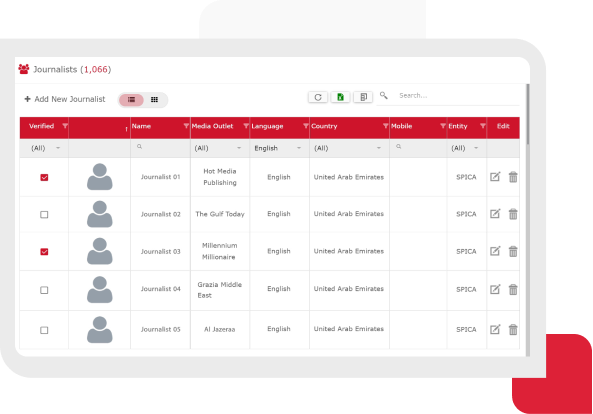Open the column chooser icon

[363, 97]
